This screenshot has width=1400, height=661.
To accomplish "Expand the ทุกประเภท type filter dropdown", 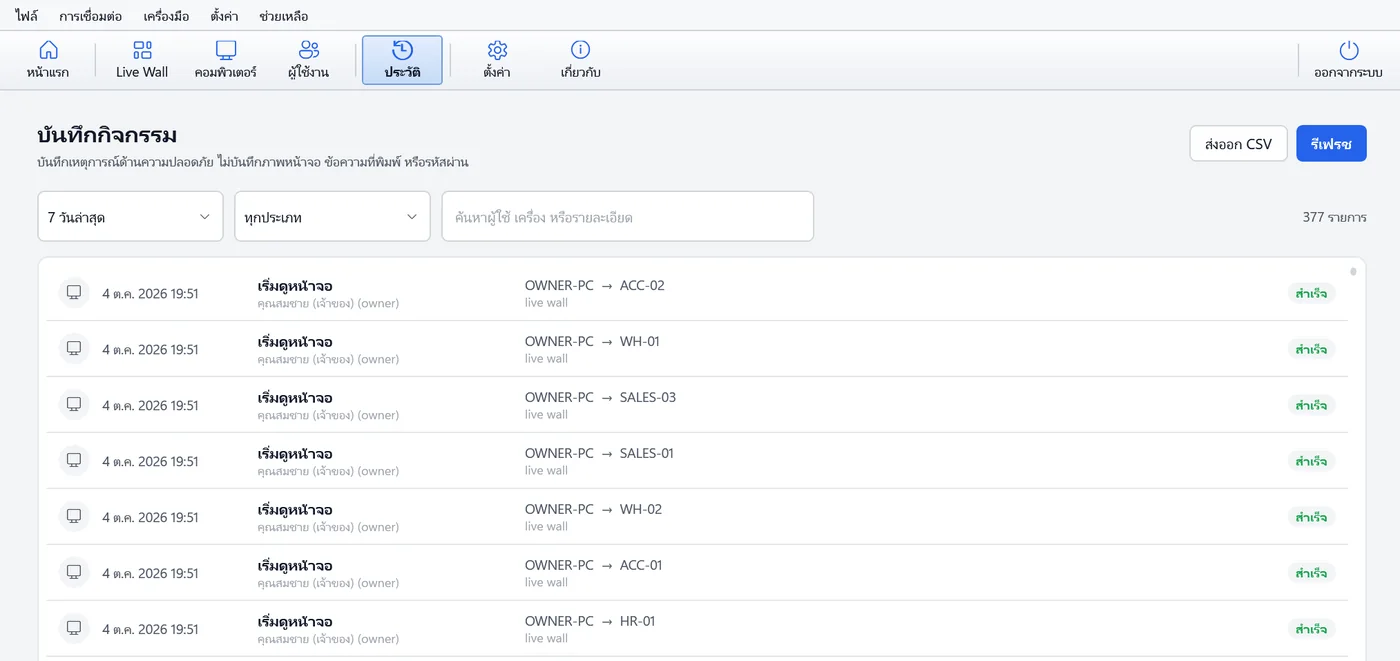I will coord(332,216).
